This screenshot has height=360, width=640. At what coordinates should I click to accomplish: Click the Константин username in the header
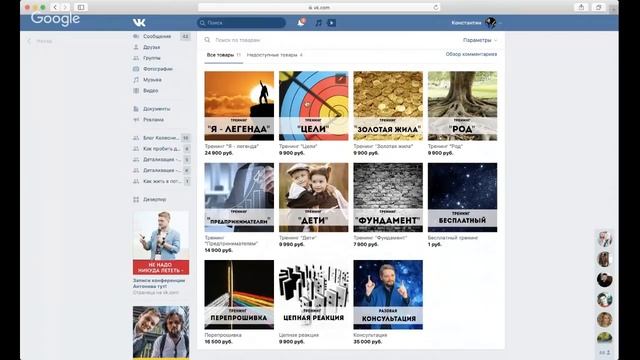coord(466,23)
